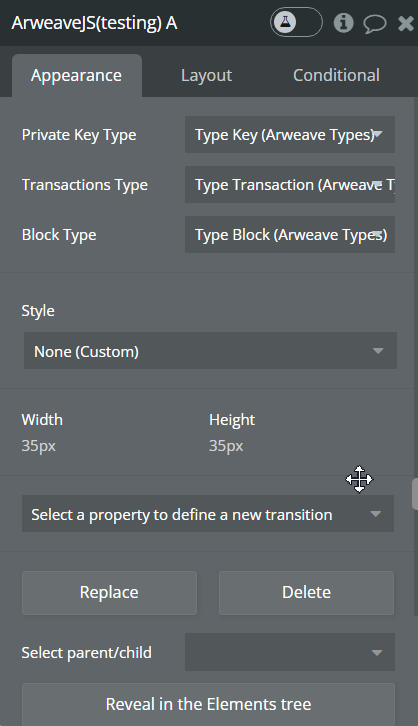Click the Delete button
The width and height of the screenshot is (418, 726).
point(306,593)
